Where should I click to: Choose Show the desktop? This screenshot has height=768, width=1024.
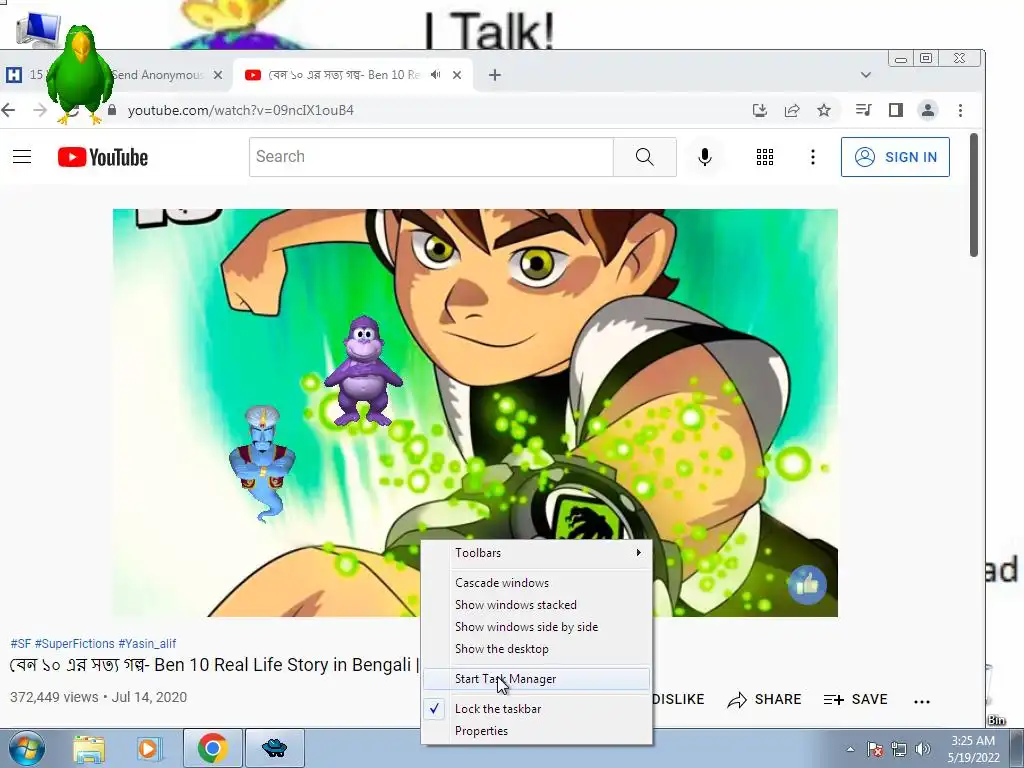tap(537, 649)
